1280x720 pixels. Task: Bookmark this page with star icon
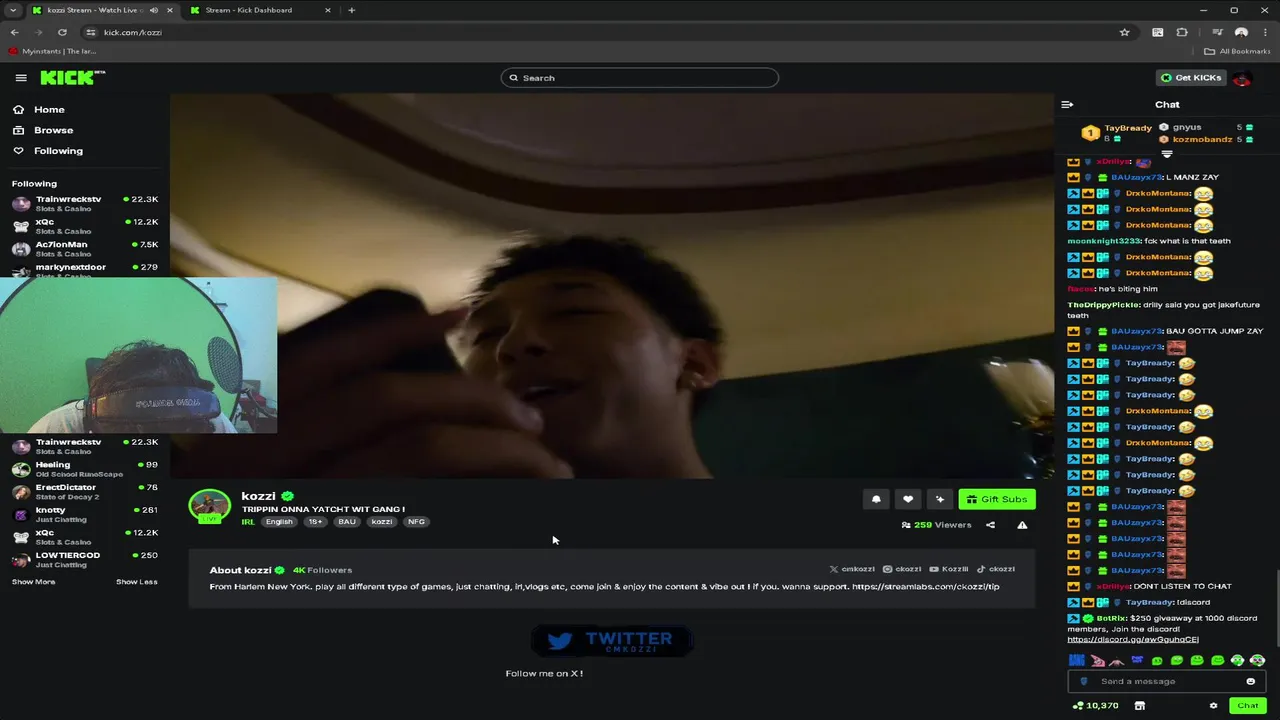point(1124,32)
